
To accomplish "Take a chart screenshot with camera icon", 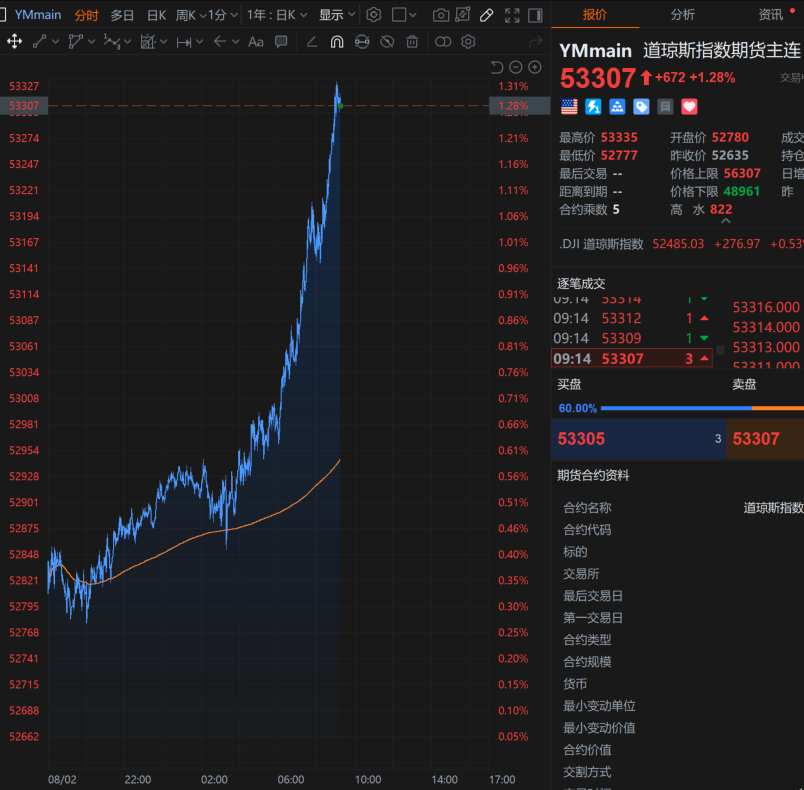I will pos(440,15).
